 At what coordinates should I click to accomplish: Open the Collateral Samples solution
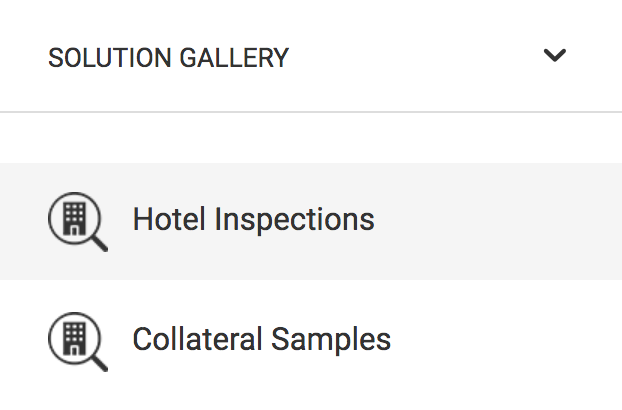[262, 339]
